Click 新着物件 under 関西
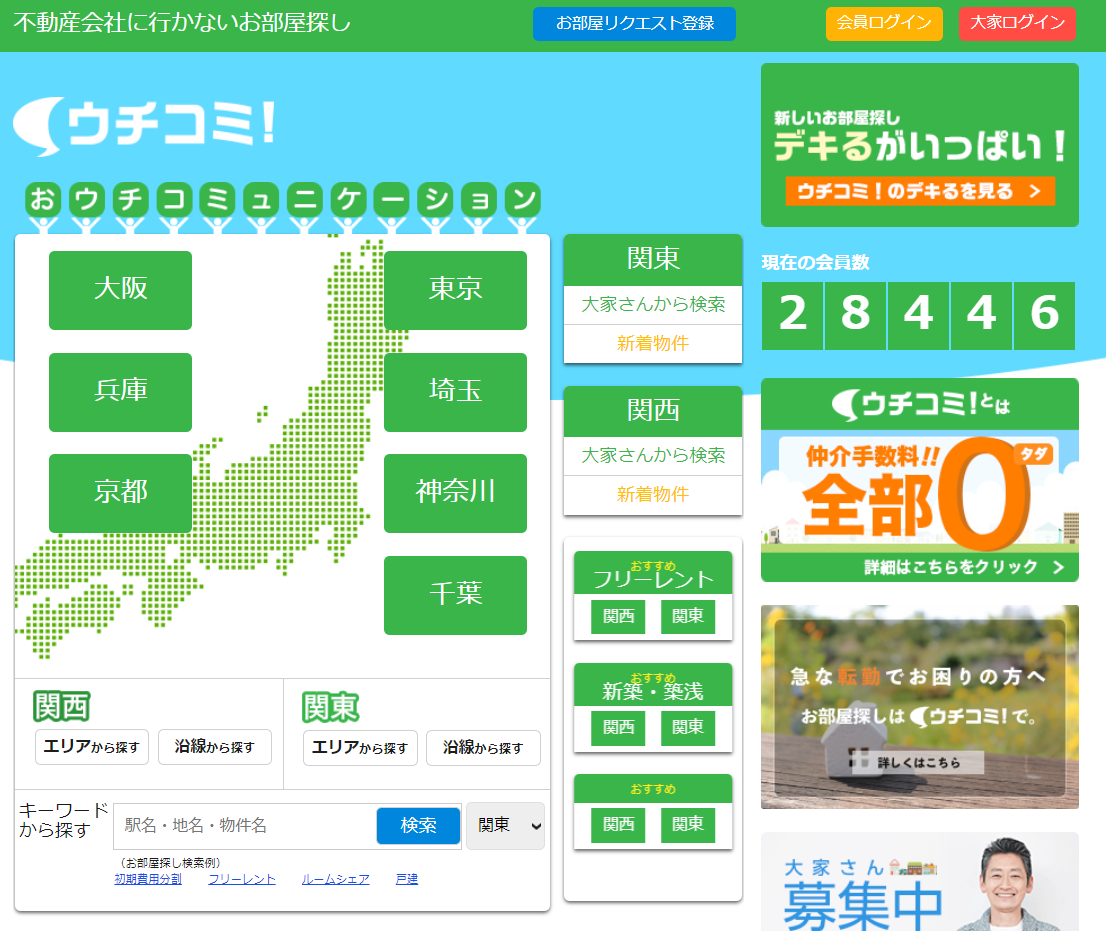1106x931 pixels. [x=653, y=494]
